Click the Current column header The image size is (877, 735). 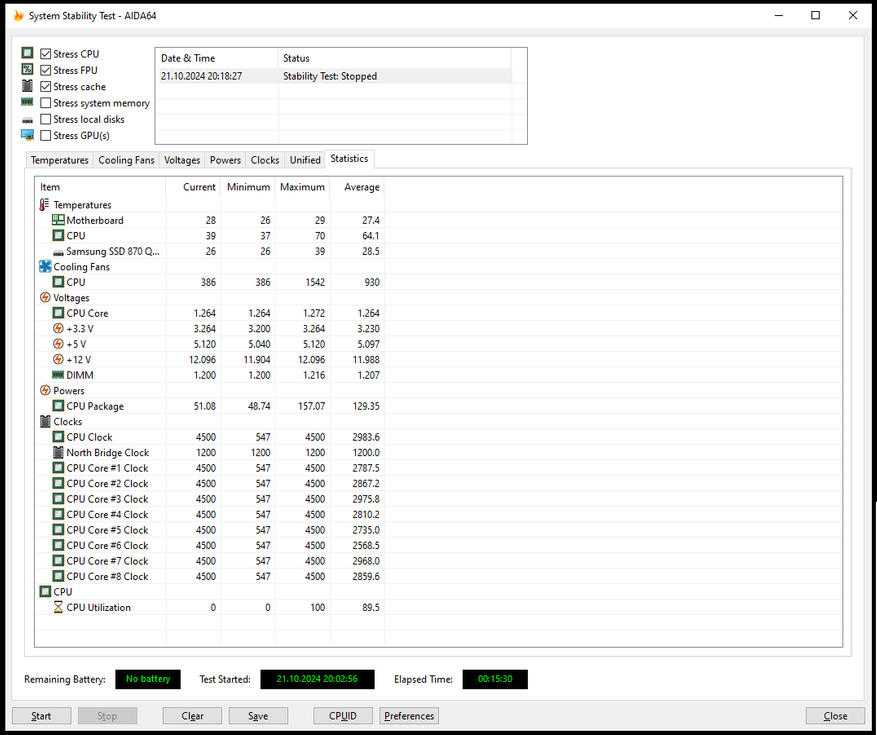(x=194, y=187)
